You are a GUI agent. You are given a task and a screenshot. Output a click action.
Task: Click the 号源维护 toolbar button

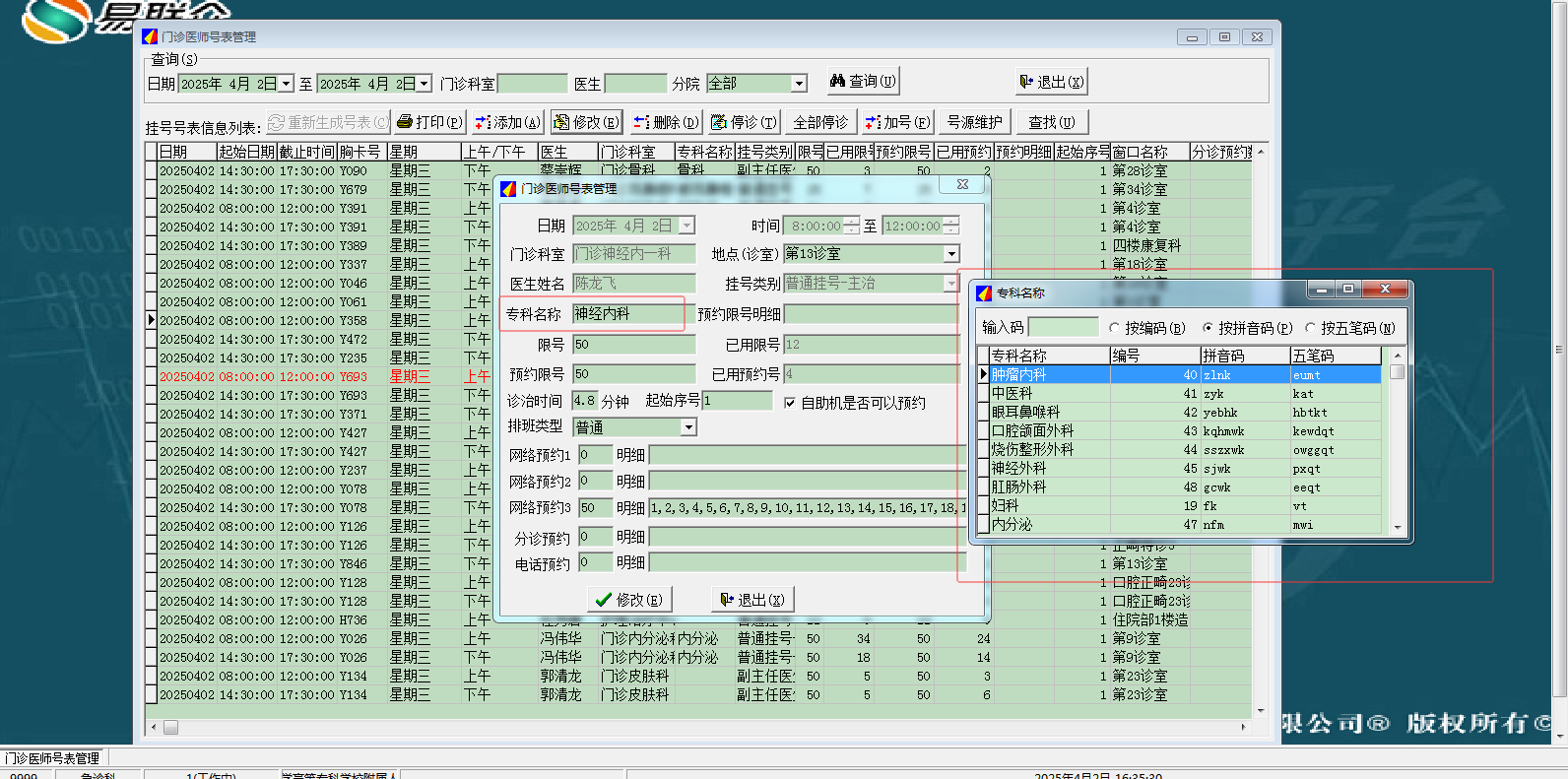(x=974, y=122)
